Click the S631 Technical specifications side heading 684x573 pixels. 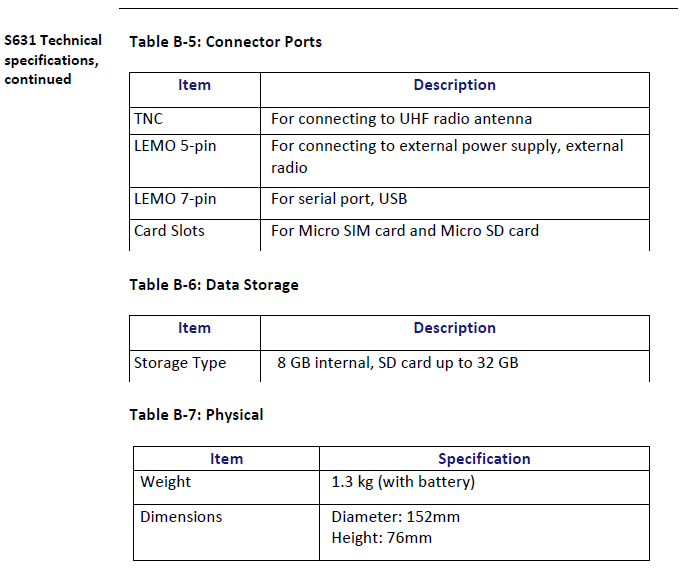pyautogui.click(x=52, y=60)
